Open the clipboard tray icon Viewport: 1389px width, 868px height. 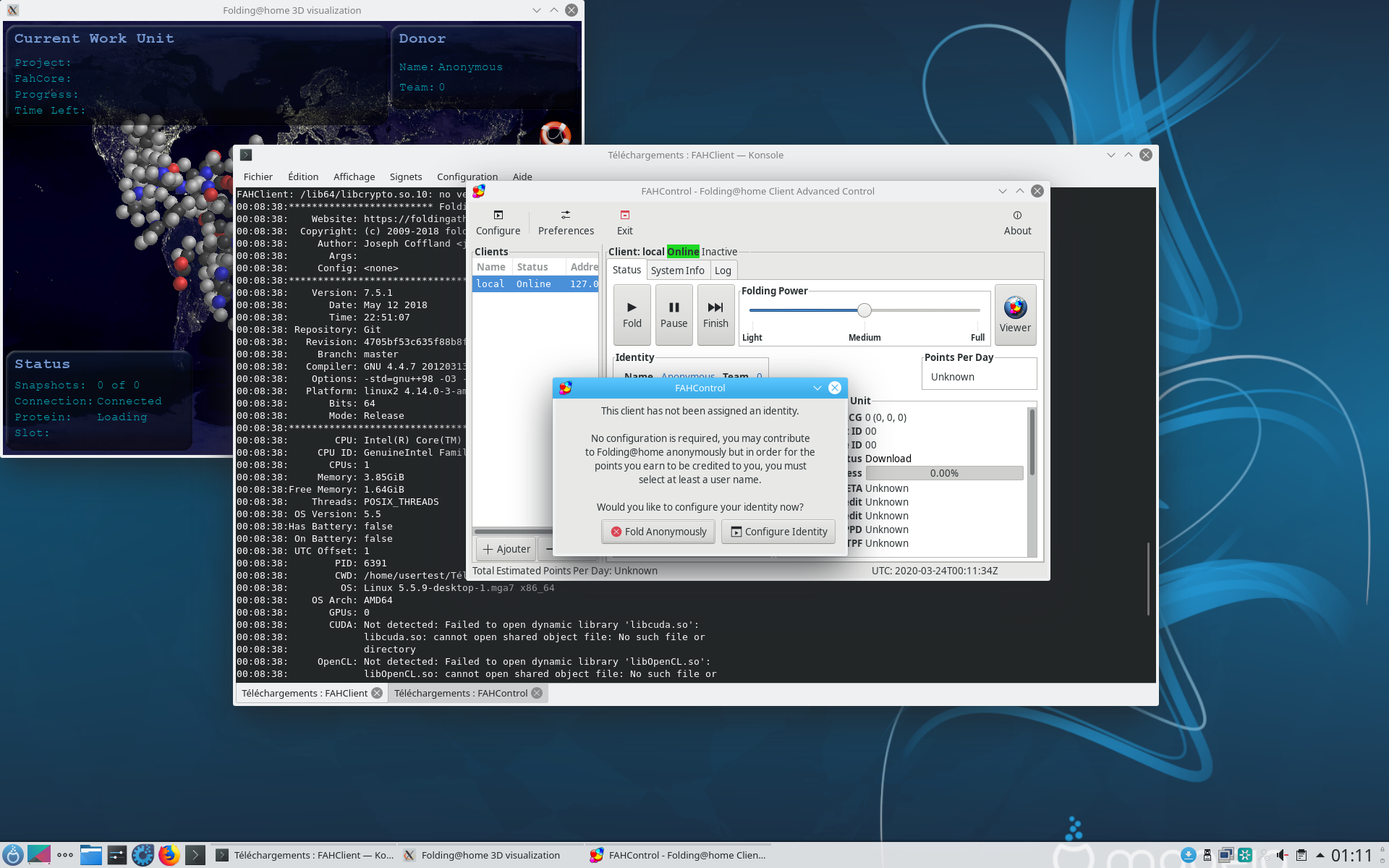click(1301, 855)
